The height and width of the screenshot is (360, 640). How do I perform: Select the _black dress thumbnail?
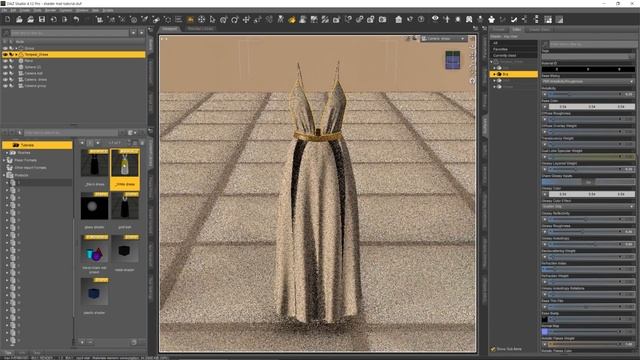95,164
